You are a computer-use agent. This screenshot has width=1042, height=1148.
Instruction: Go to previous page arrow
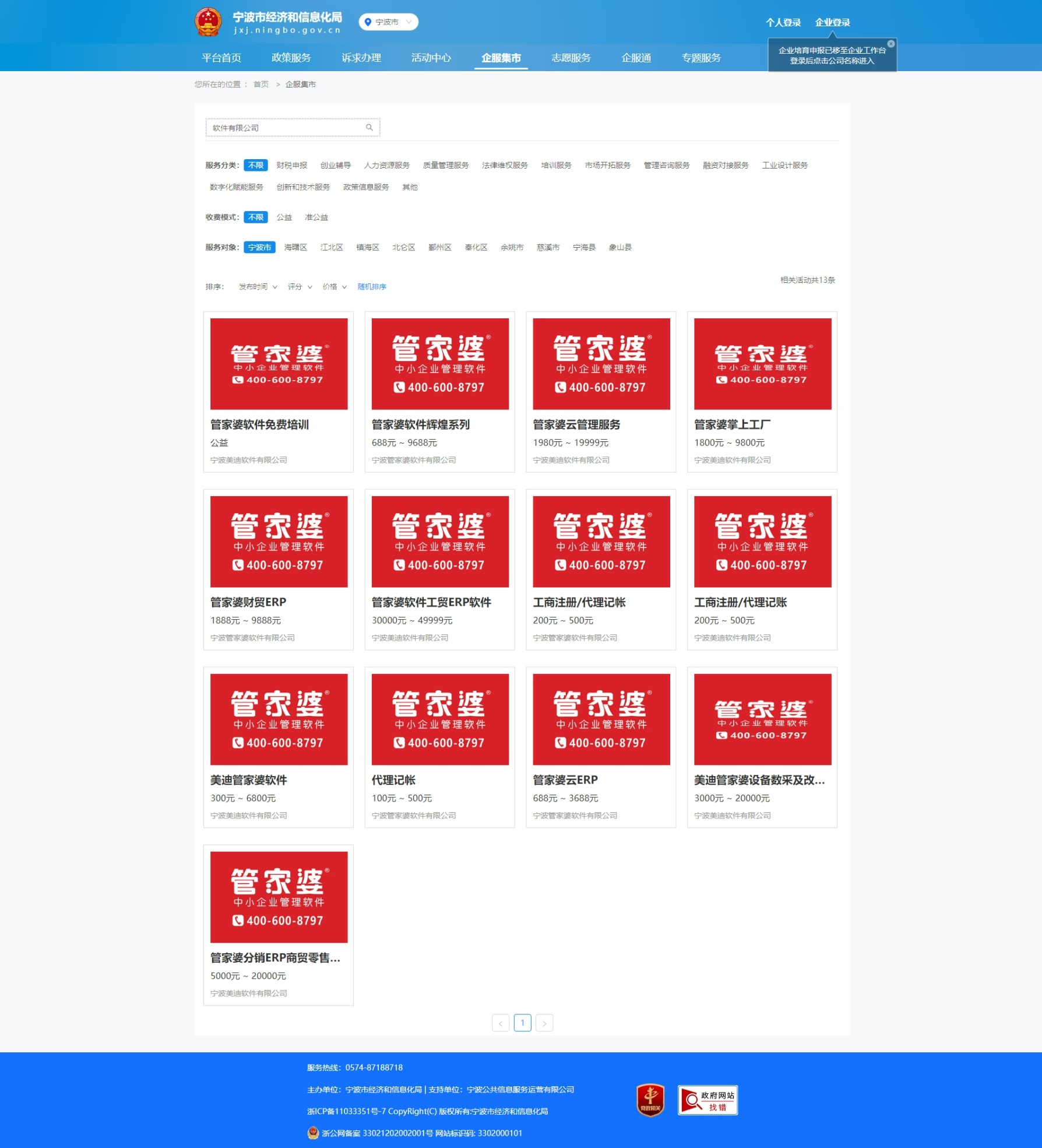501,1023
